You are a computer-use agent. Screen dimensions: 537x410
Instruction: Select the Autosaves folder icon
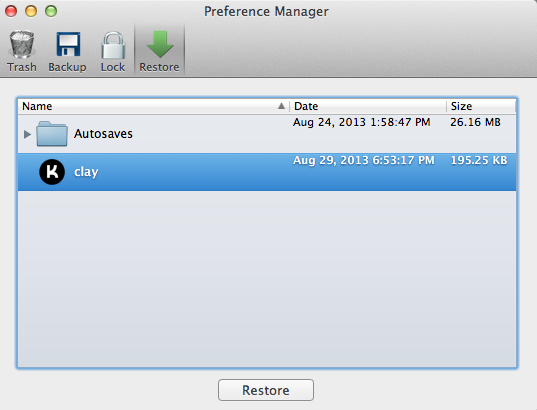tap(52, 134)
